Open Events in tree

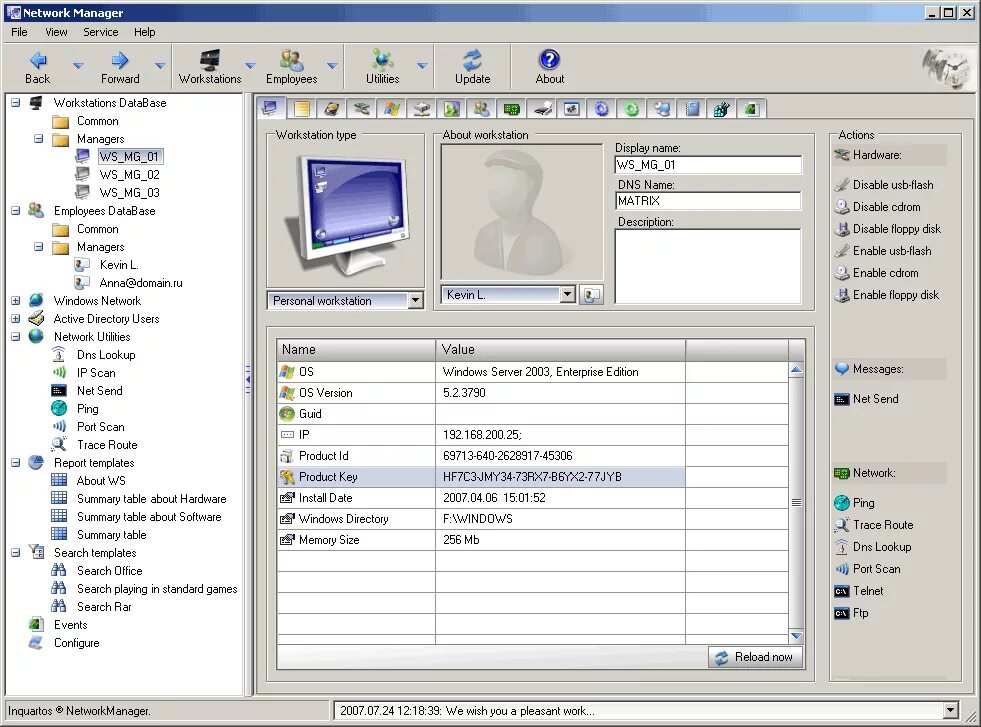(70, 625)
